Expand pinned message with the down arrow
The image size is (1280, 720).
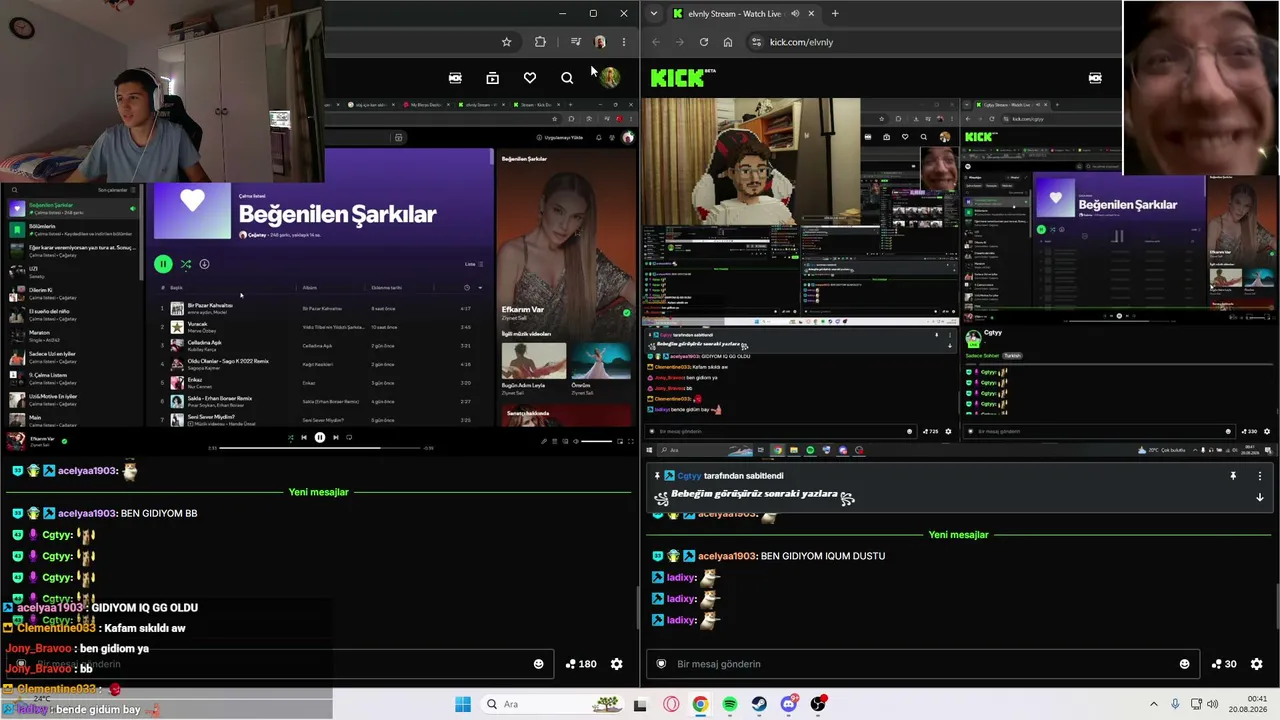[x=1260, y=497]
